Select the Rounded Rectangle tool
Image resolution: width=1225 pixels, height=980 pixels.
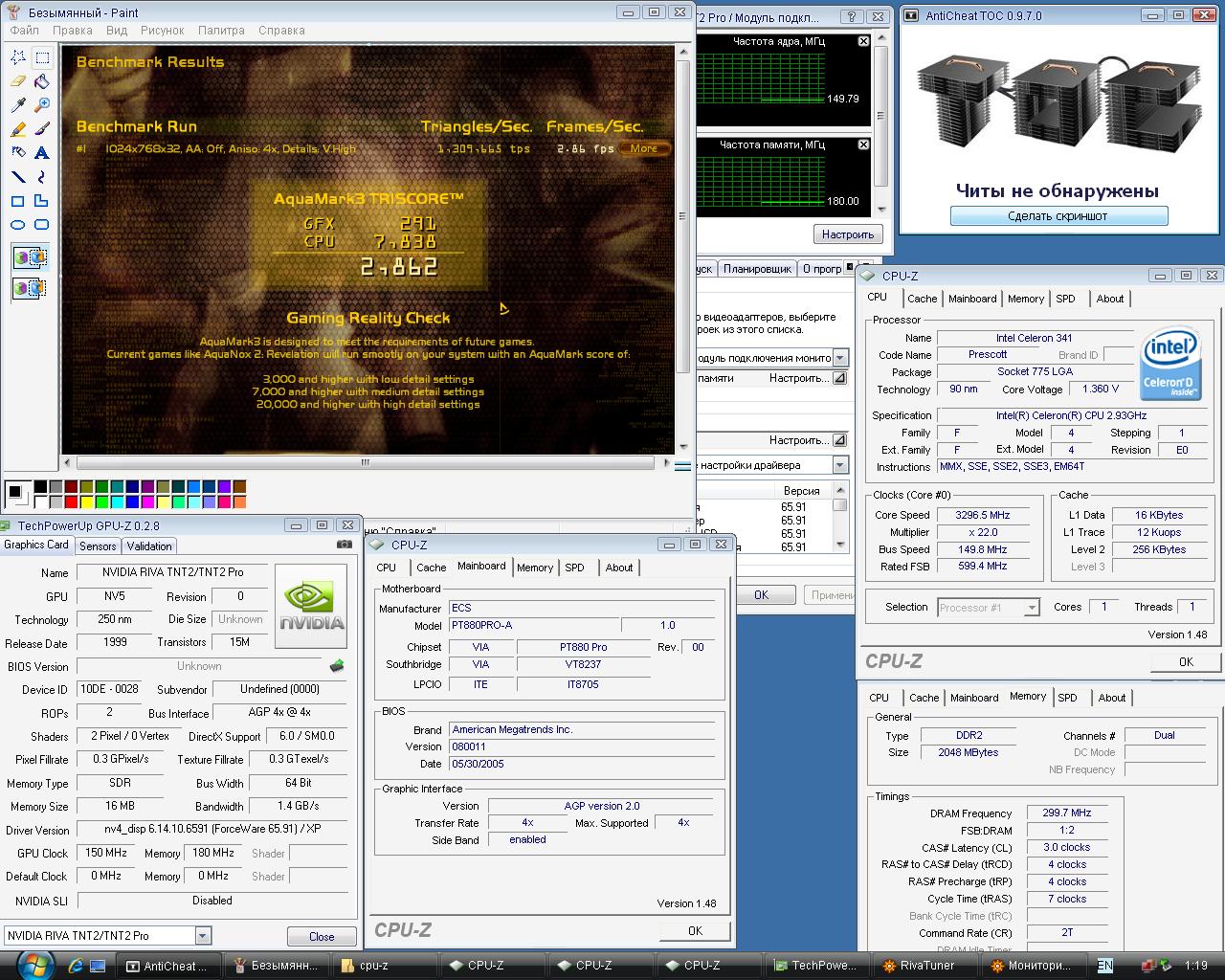[41, 225]
